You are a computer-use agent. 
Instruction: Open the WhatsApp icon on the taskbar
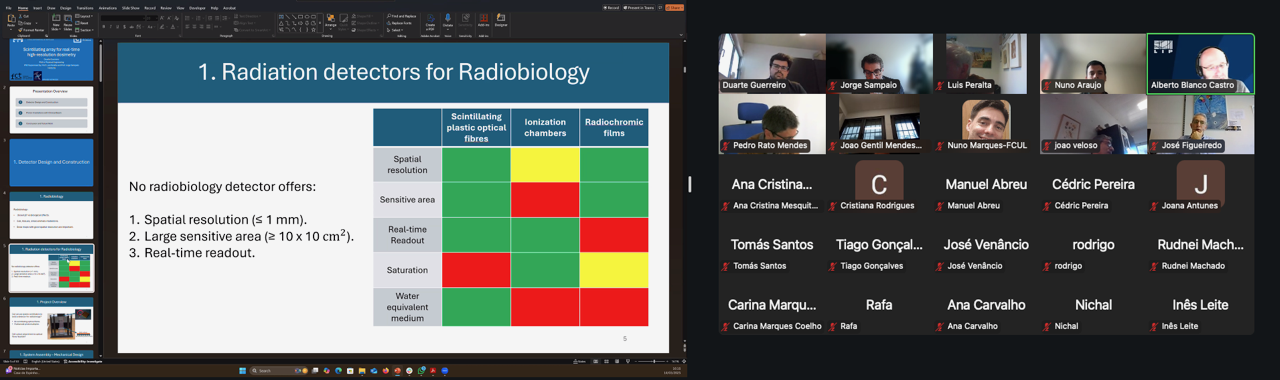coord(421,371)
